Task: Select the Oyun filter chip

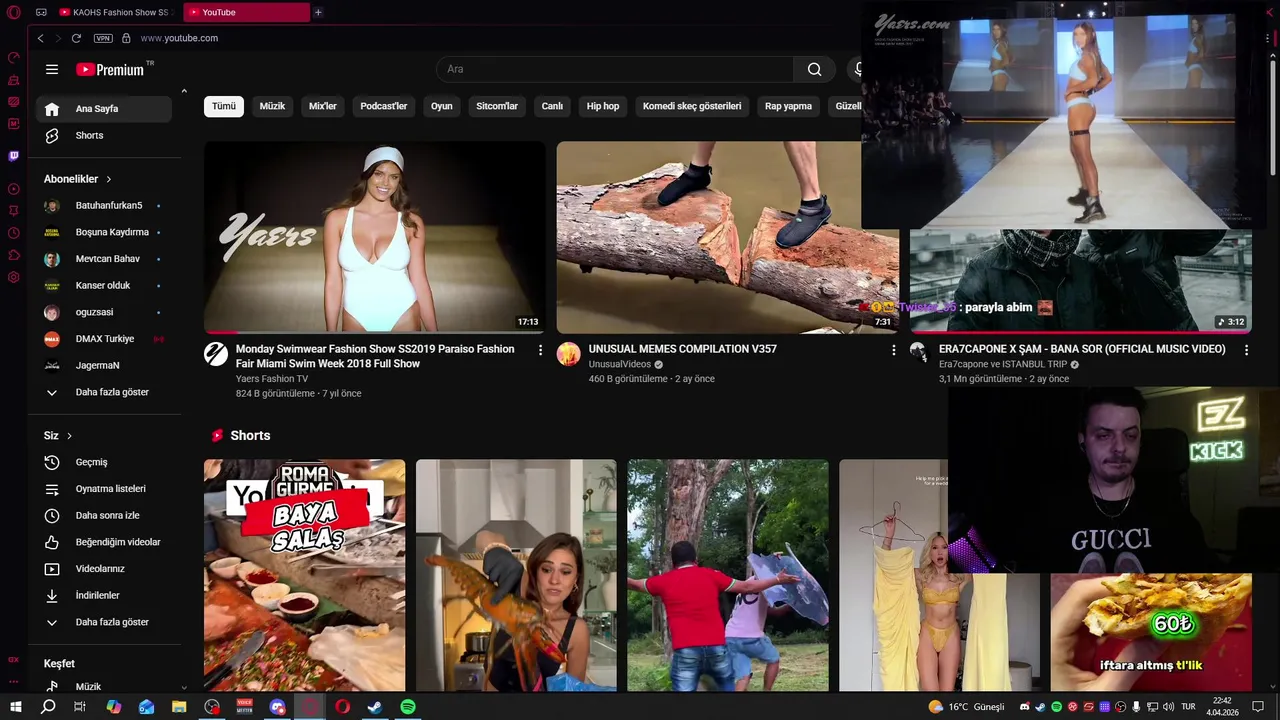Action: click(442, 106)
